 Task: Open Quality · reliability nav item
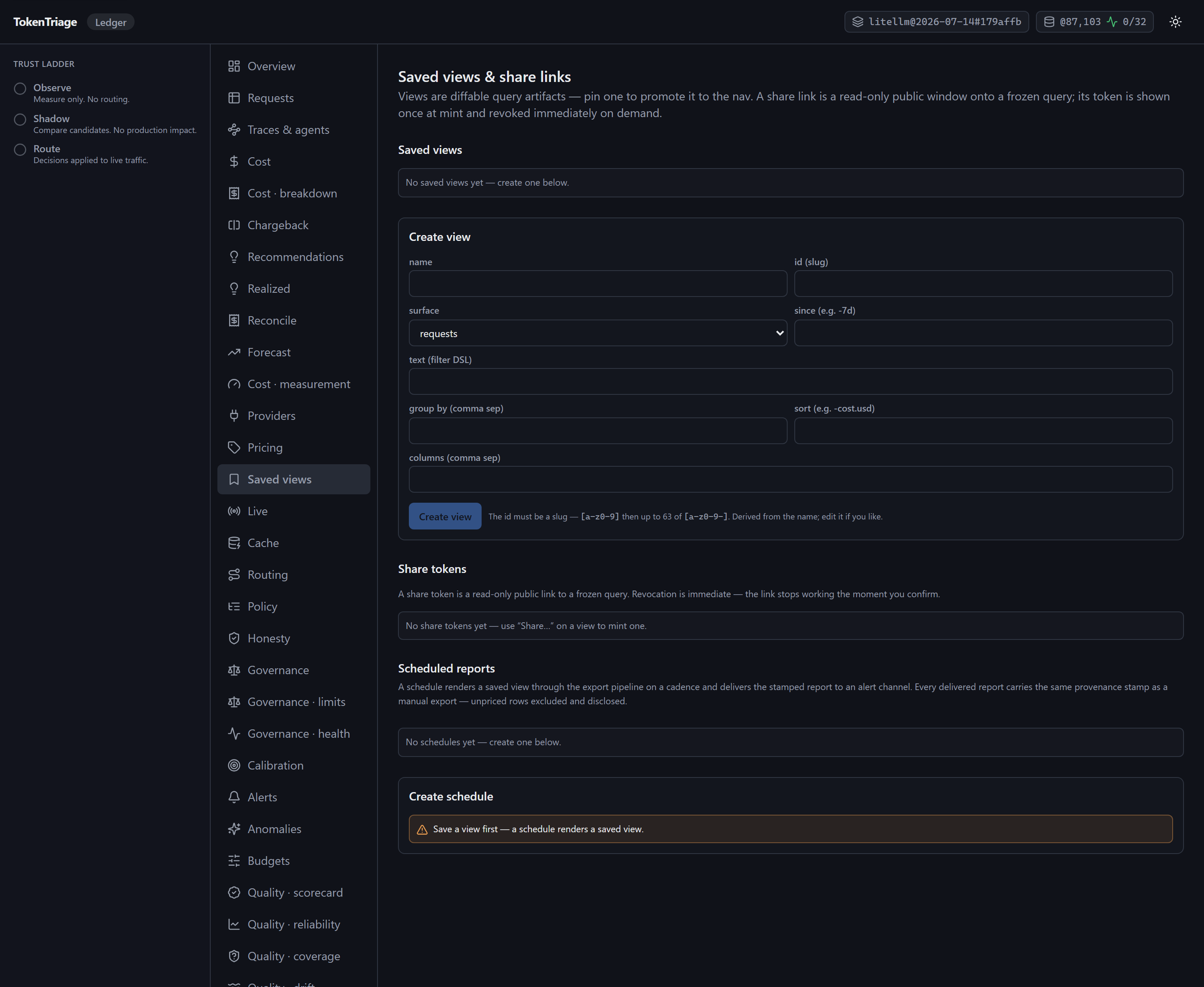point(294,925)
